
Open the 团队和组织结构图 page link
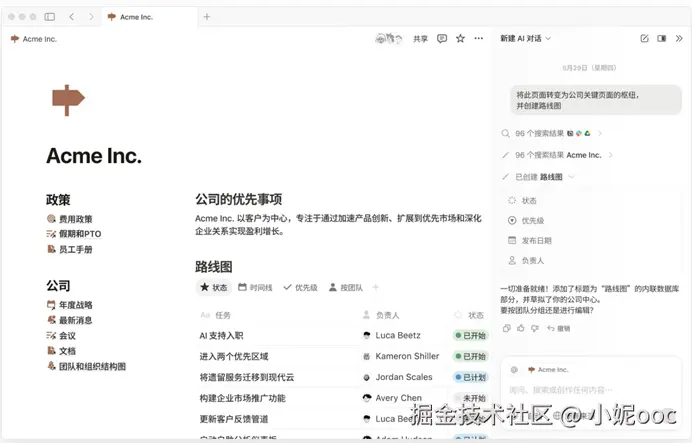point(86,366)
